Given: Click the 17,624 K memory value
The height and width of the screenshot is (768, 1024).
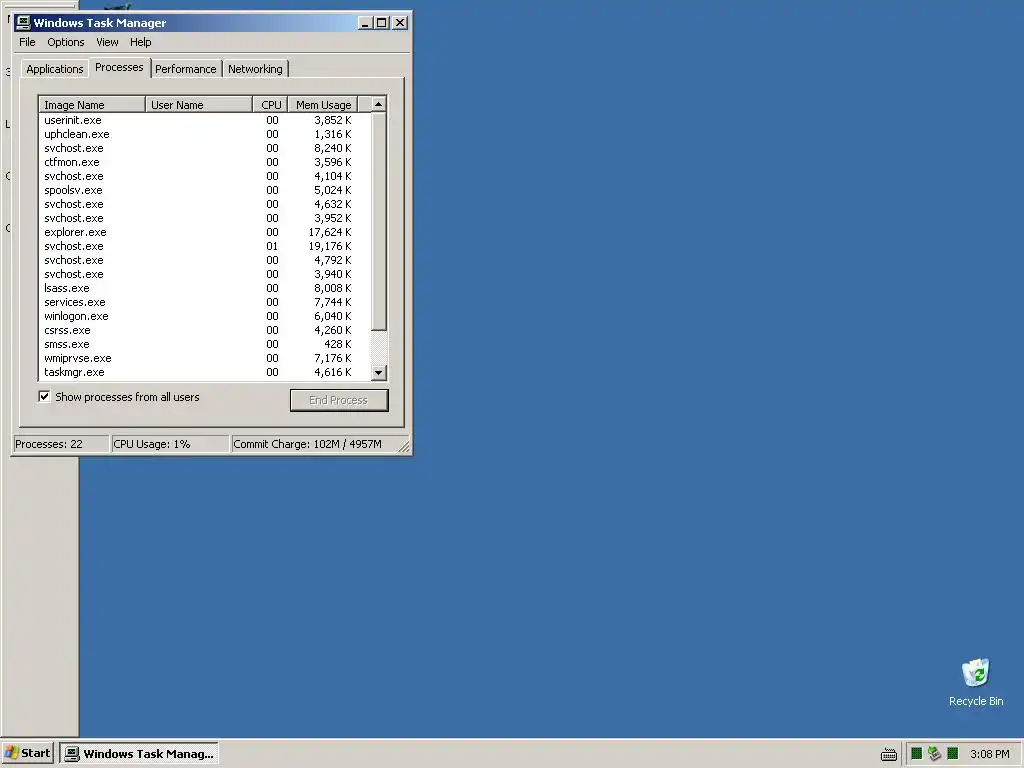Looking at the screenshot, I should [330, 232].
